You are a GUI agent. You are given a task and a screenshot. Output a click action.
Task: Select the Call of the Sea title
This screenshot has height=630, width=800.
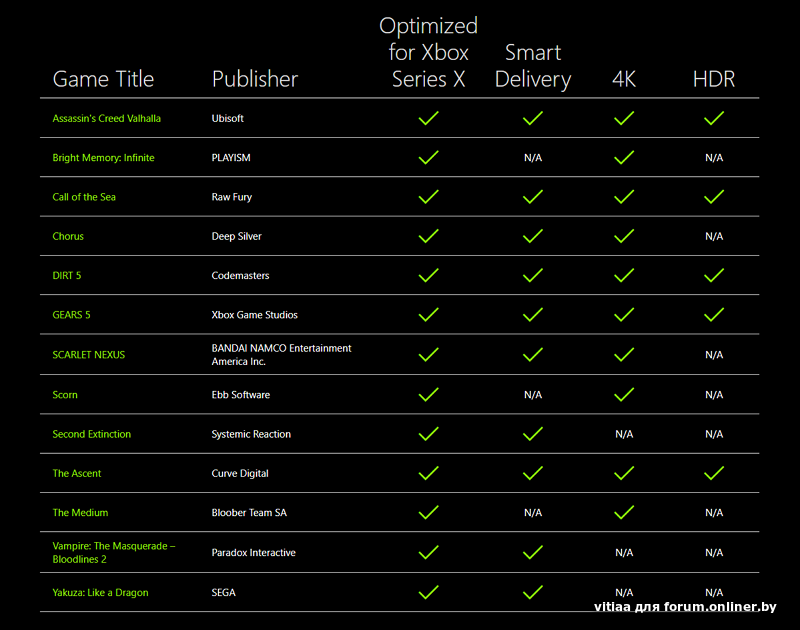point(84,197)
